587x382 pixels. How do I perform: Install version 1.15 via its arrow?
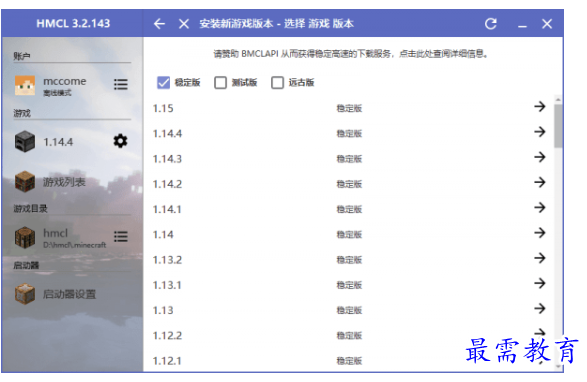[539, 107]
